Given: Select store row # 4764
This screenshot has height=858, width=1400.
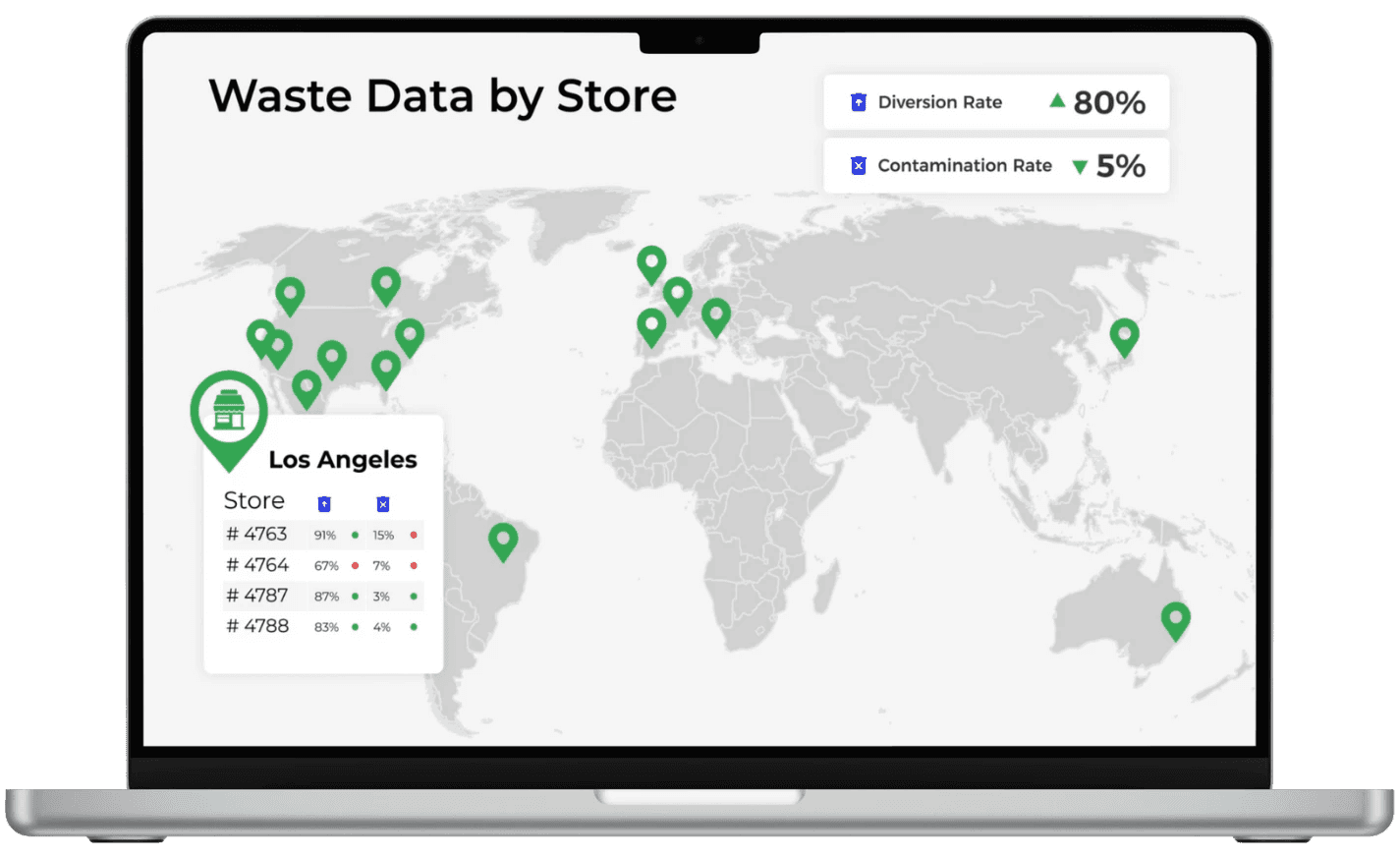Looking at the screenshot, I should click(x=323, y=565).
